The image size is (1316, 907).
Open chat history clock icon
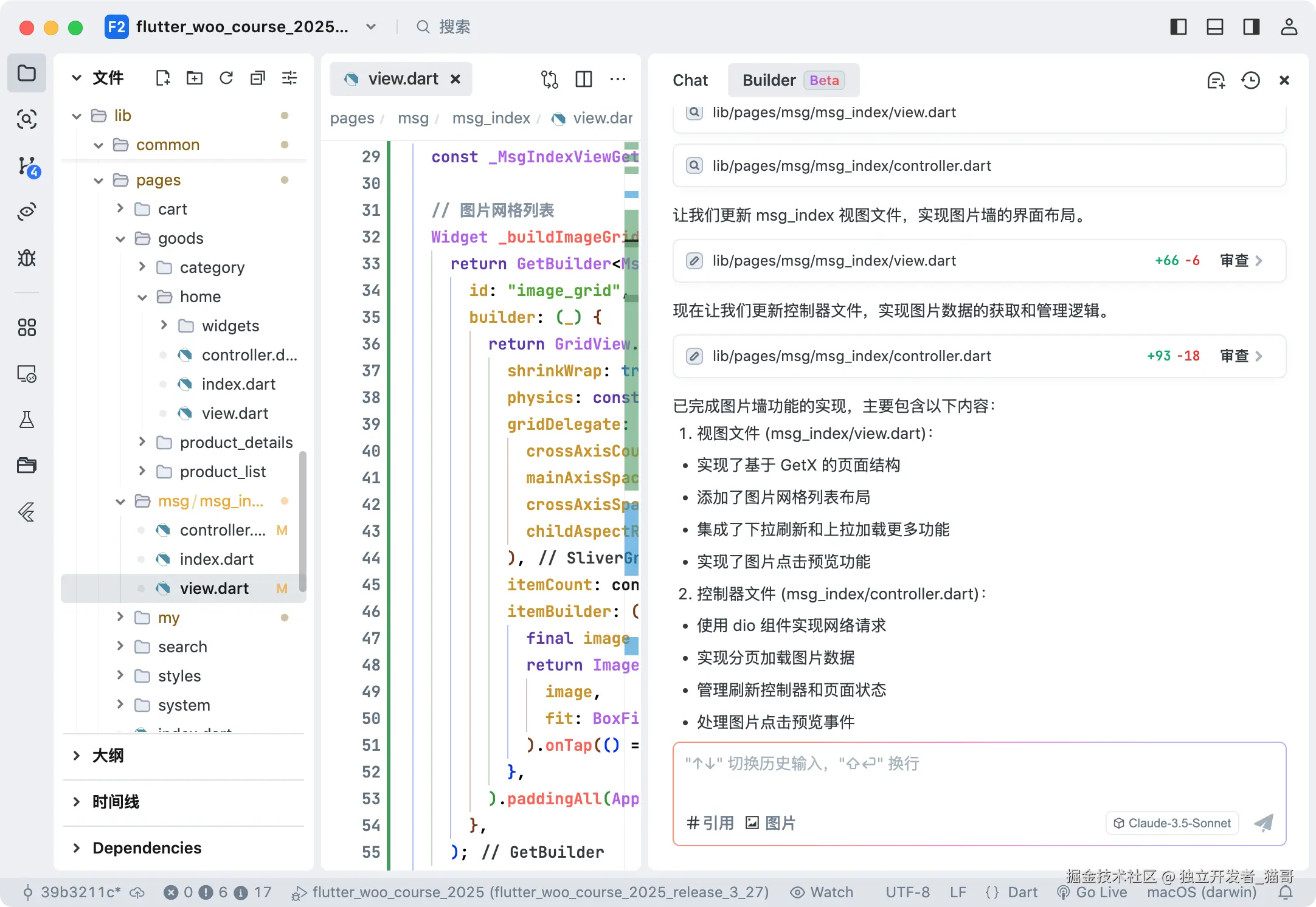[1250, 80]
